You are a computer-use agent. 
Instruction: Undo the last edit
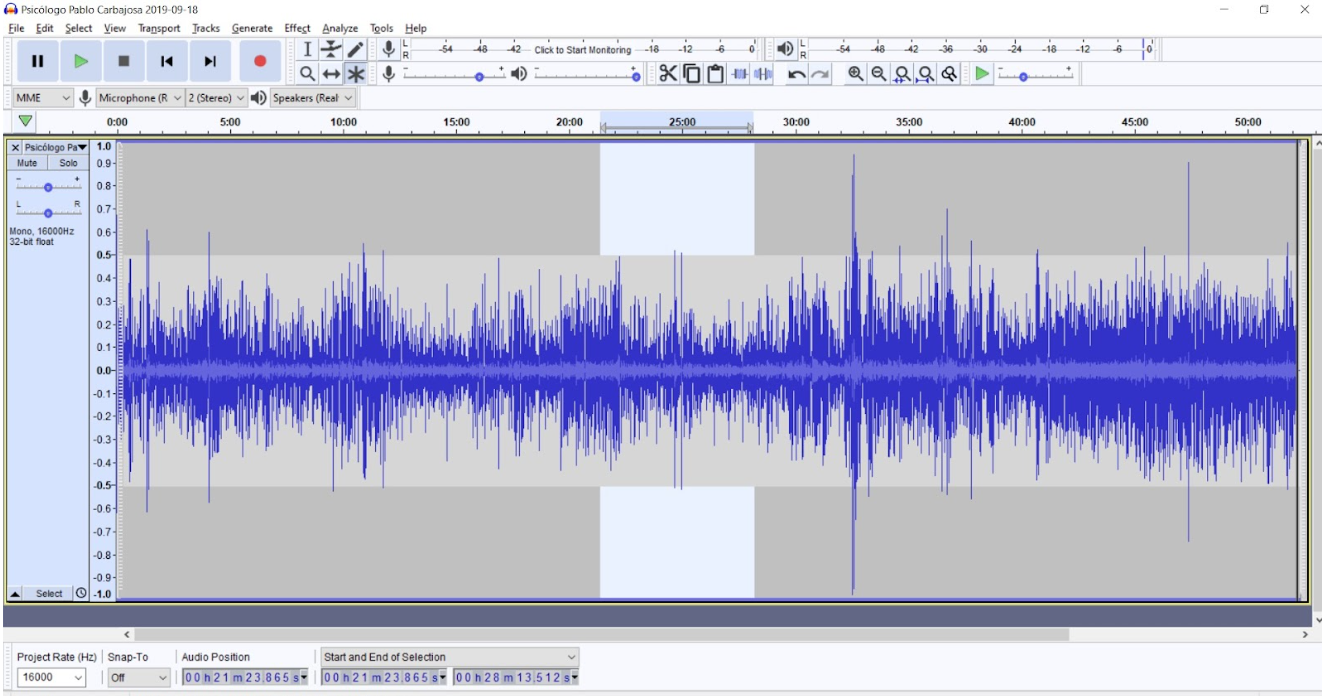pyautogui.click(x=797, y=73)
